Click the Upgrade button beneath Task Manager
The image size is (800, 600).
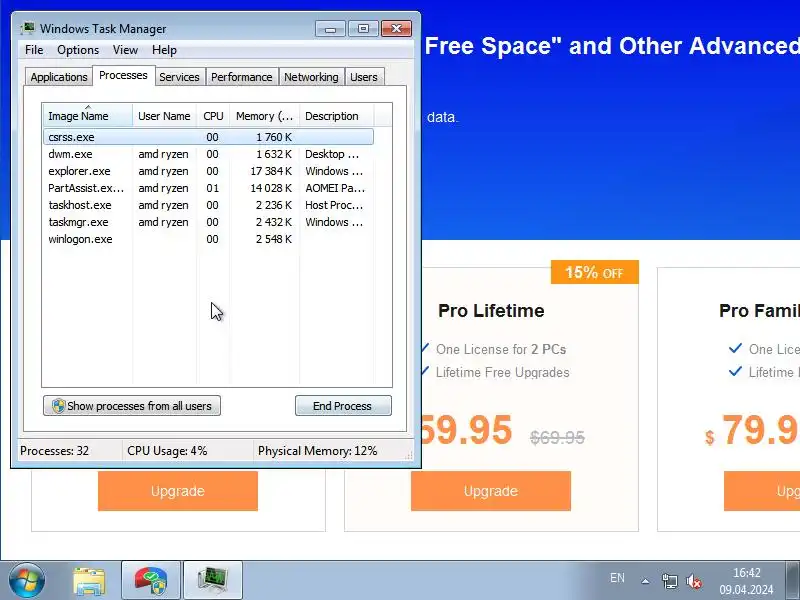pyautogui.click(x=178, y=491)
